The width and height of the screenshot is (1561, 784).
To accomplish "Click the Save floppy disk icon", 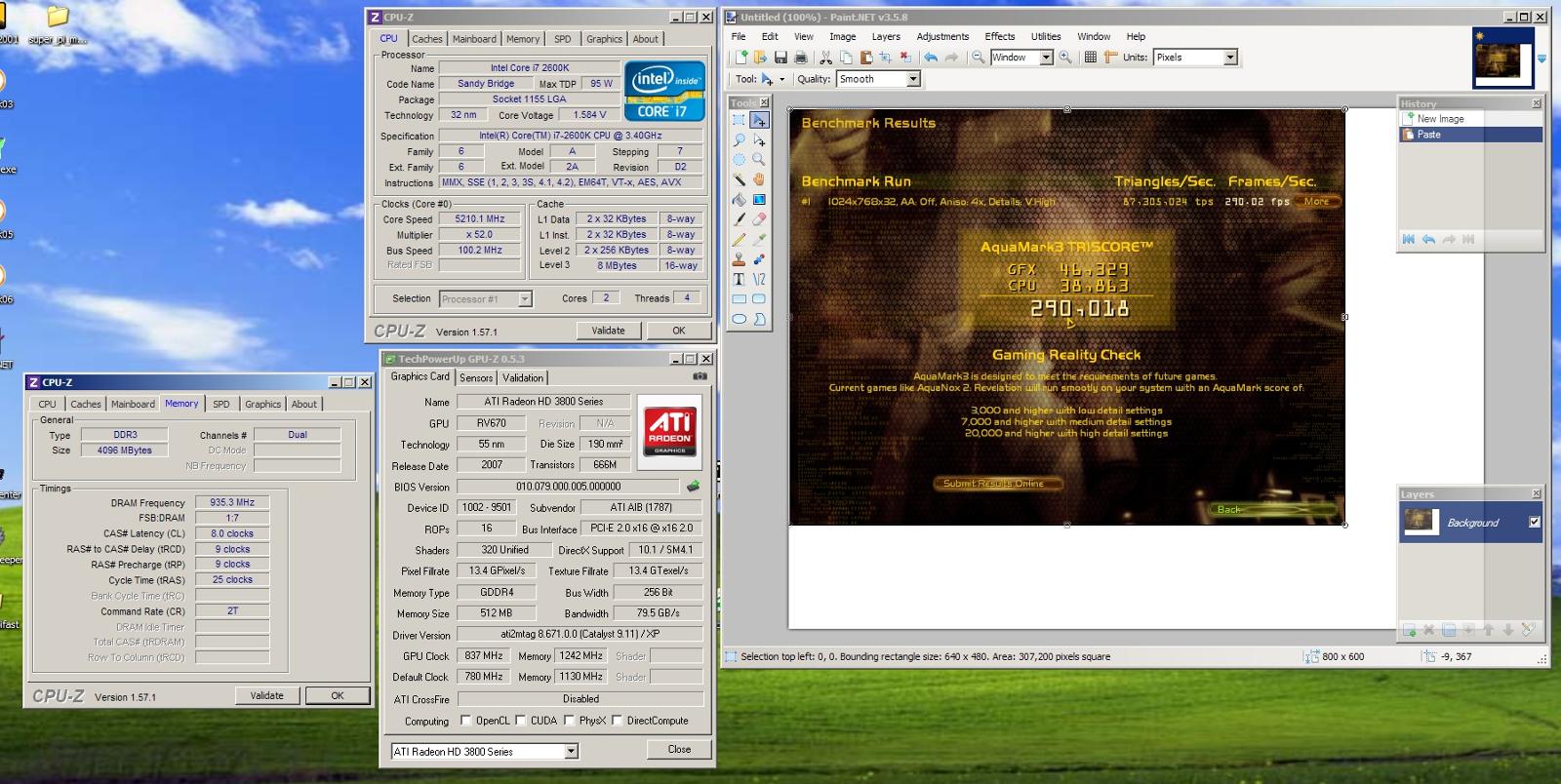I will (780, 58).
